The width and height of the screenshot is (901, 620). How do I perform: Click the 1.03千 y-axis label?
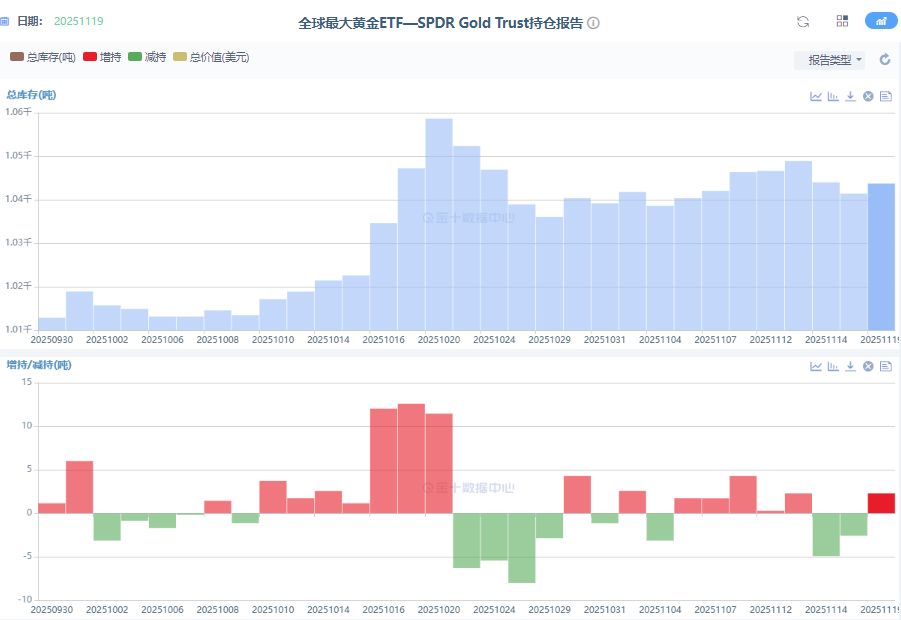coord(18,242)
